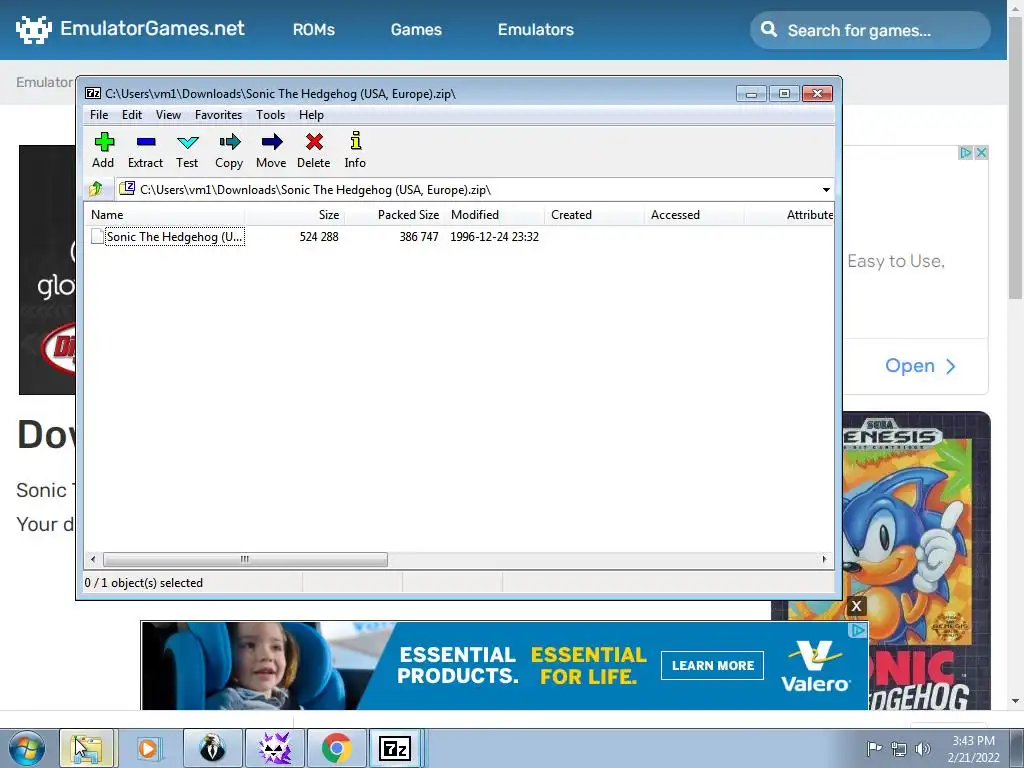Click the 7z icon in the title bar
Image resolution: width=1024 pixels, height=768 pixels.
coord(93,93)
